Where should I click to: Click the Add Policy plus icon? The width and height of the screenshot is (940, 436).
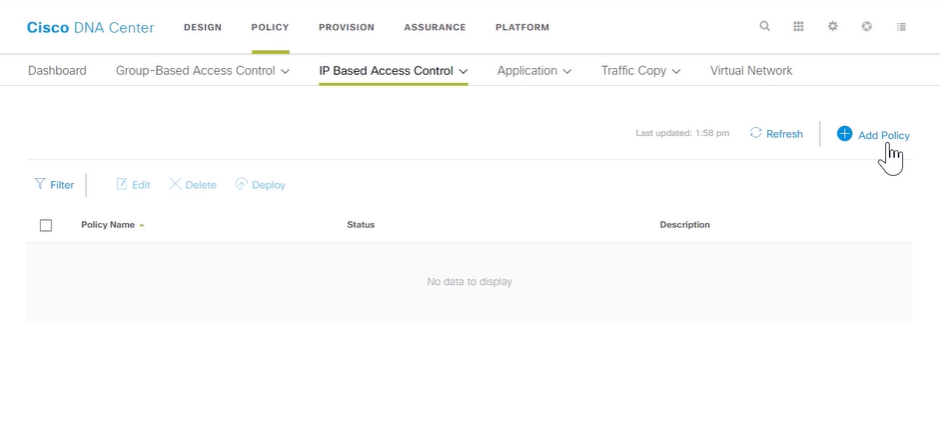tap(844, 134)
